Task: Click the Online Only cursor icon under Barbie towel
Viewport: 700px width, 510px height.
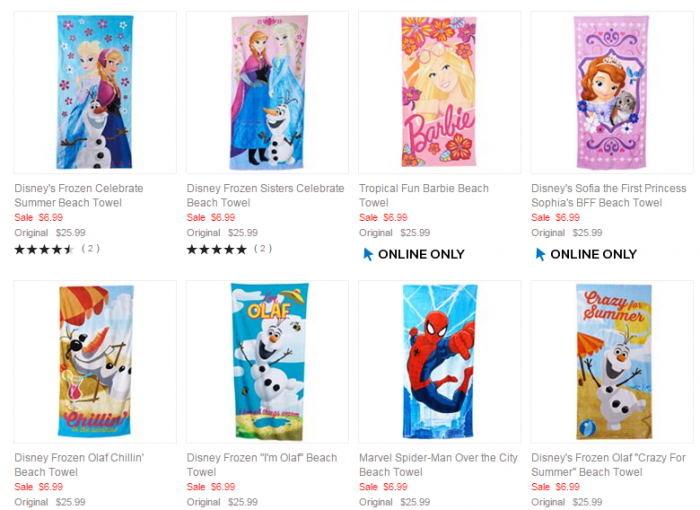Action: click(368, 254)
